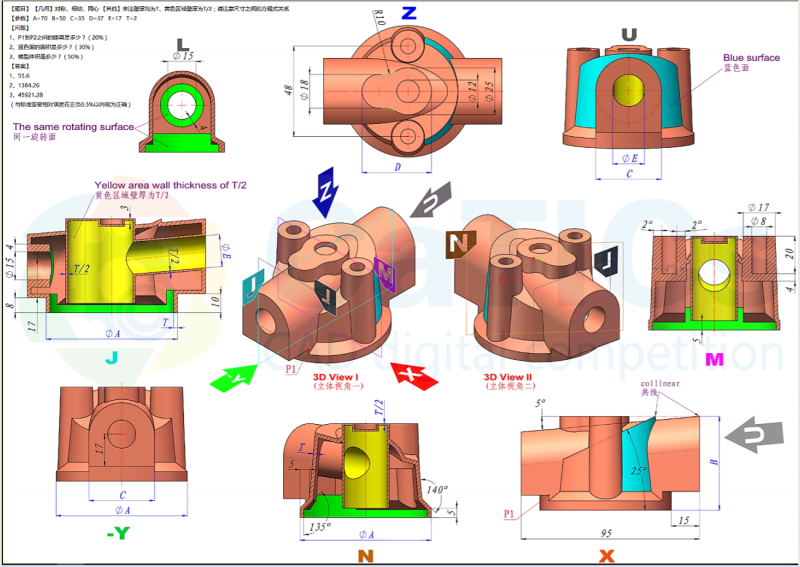This screenshot has height=567, width=800.
Task: Click the cyan blue surface in the X view
Action: pyautogui.click(x=637, y=456)
